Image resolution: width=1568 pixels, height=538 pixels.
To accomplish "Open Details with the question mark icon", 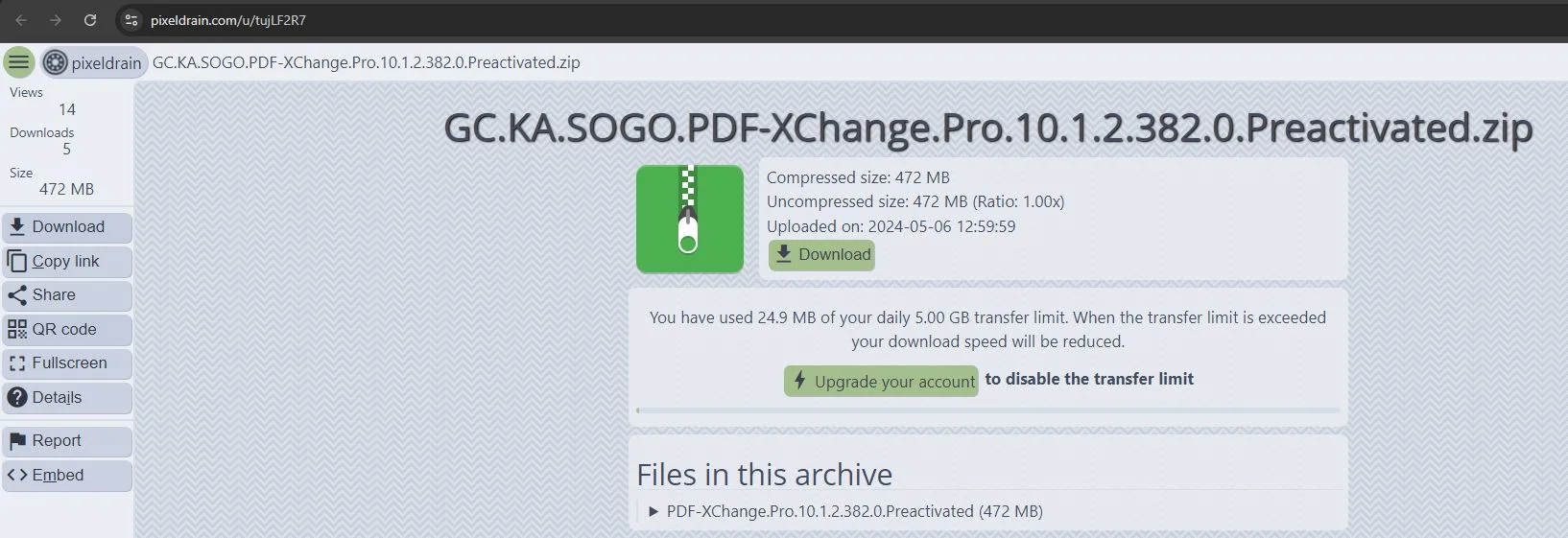I will (x=17, y=397).
